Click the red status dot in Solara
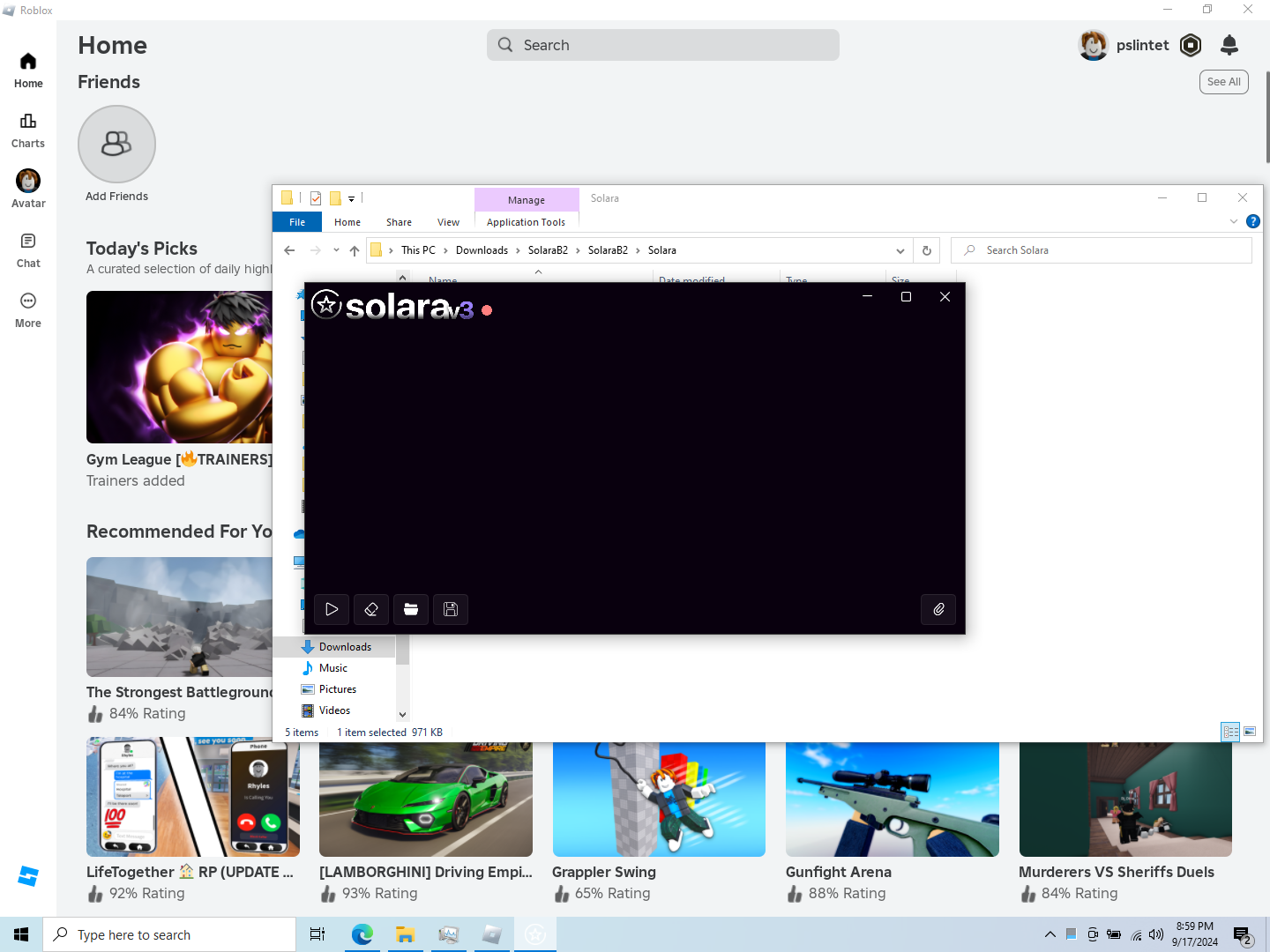This screenshot has height=952, width=1270. click(x=487, y=310)
